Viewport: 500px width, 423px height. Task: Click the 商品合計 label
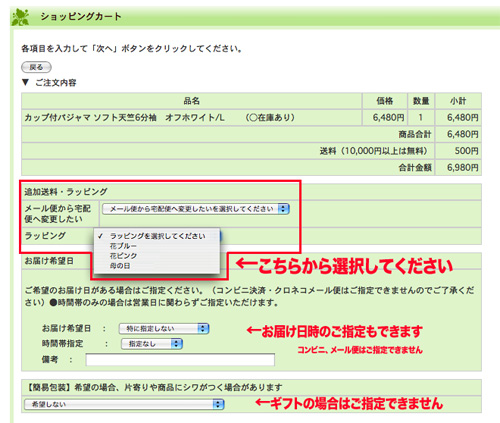pyautogui.click(x=415, y=134)
